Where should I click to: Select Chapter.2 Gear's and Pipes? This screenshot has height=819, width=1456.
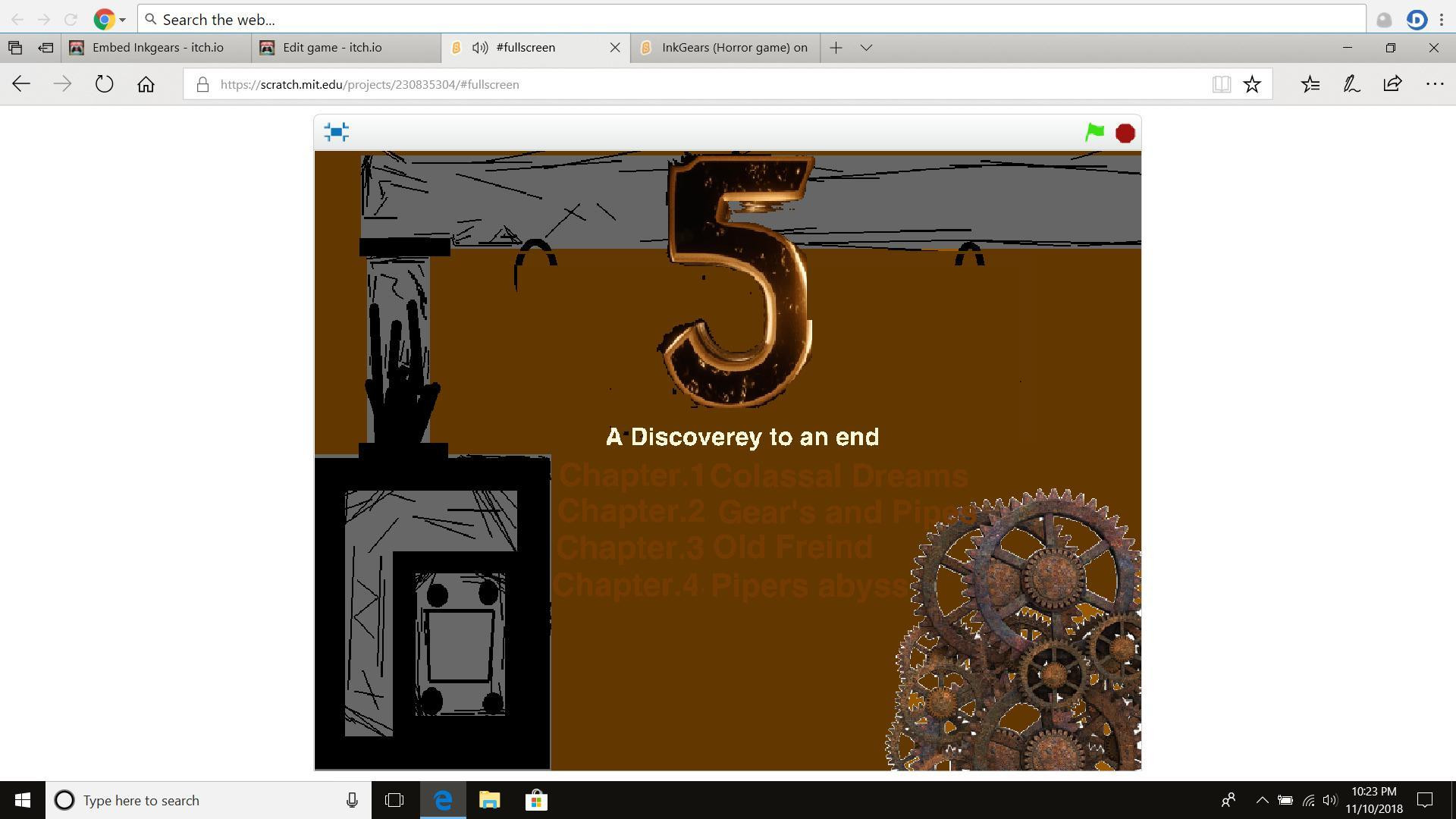(767, 511)
